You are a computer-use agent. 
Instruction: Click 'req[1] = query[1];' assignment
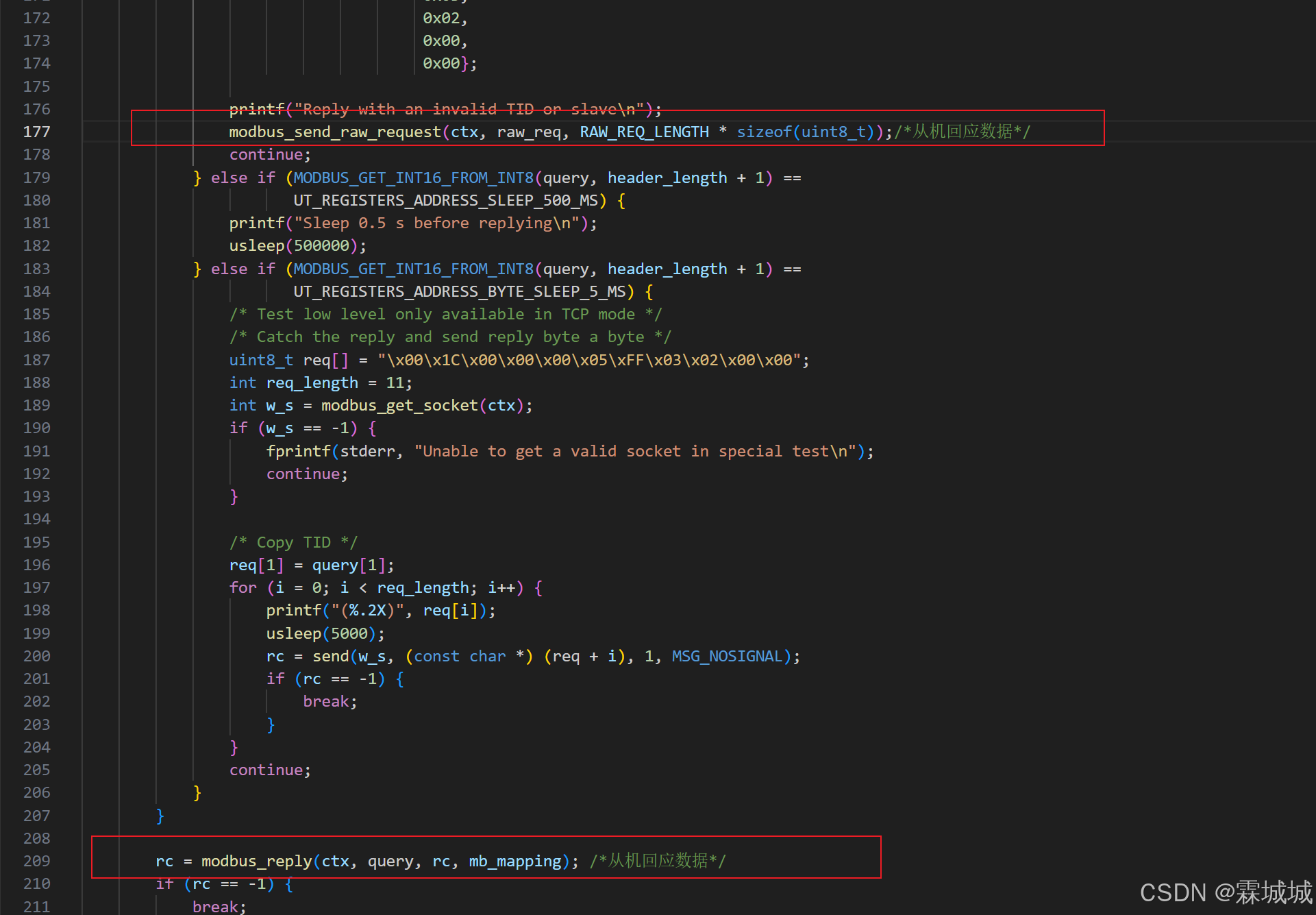pyautogui.click(x=312, y=565)
